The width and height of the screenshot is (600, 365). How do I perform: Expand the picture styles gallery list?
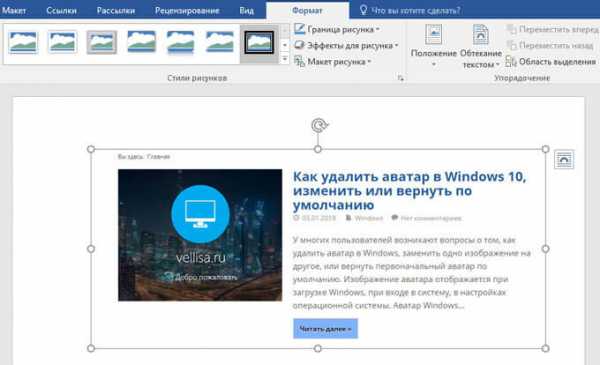tap(285, 59)
